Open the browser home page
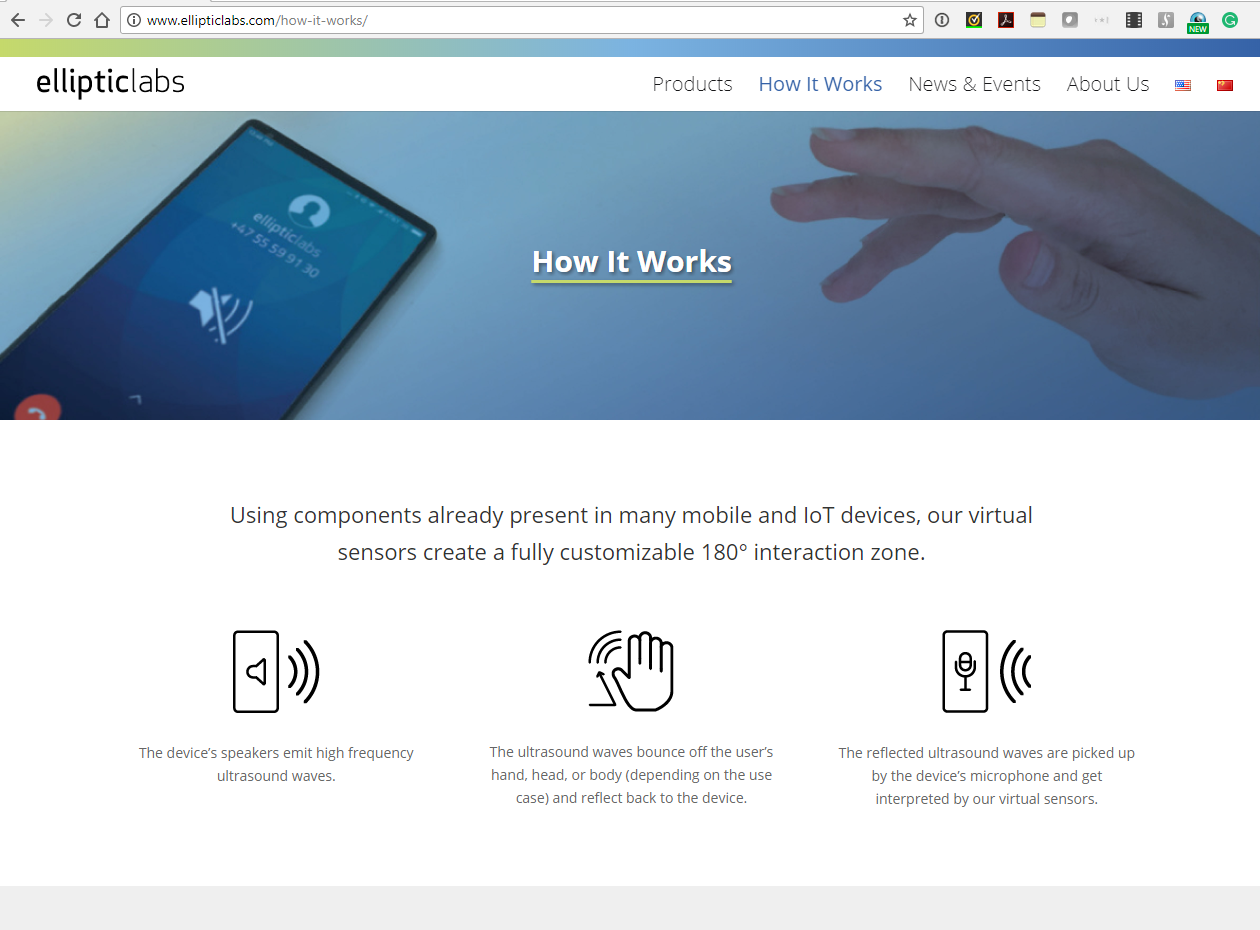This screenshot has width=1260, height=930. (x=101, y=20)
